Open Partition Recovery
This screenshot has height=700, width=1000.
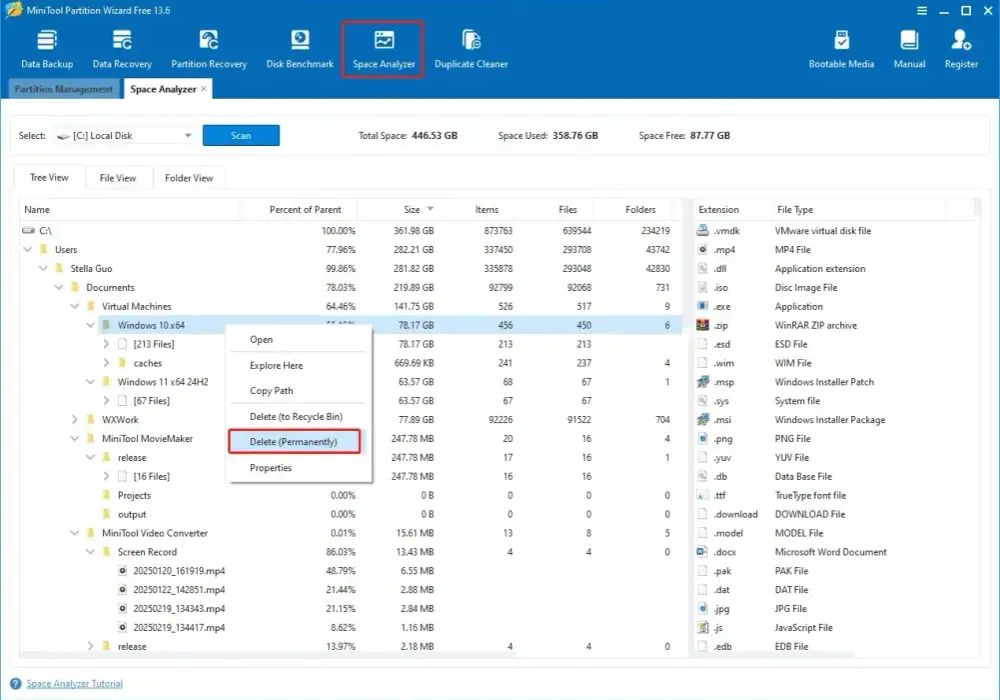[x=209, y=48]
